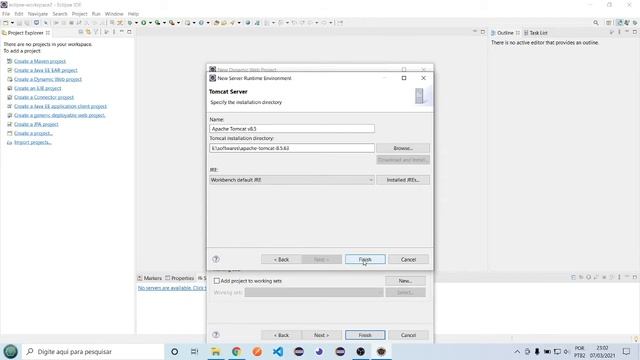The width and height of the screenshot is (640, 360).
Task: Click Next in Dynamic Web Project dialog
Action: (321, 335)
